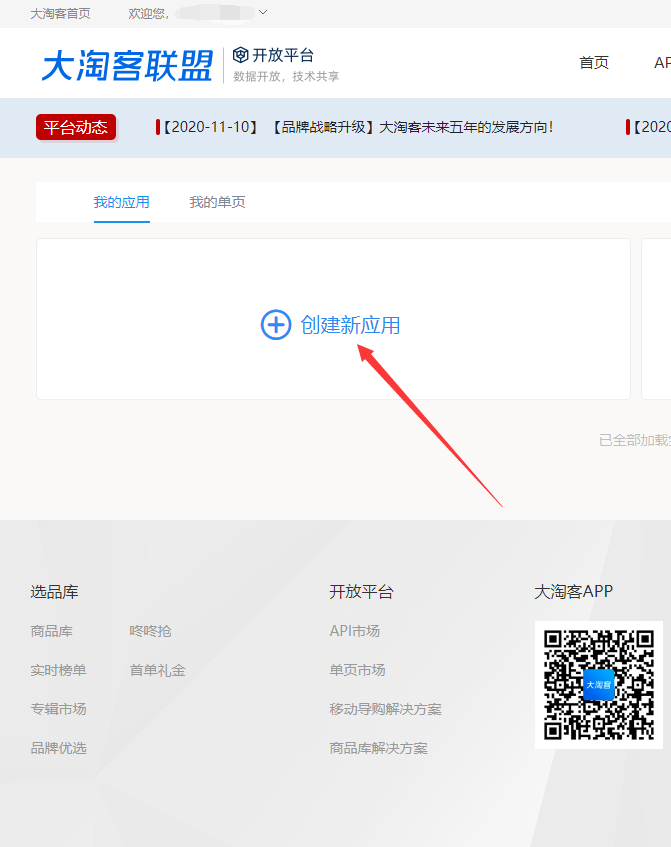Open the 2020-11-10 品牌战略升级 announcement
671x847 pixels.
click(355, 127)
